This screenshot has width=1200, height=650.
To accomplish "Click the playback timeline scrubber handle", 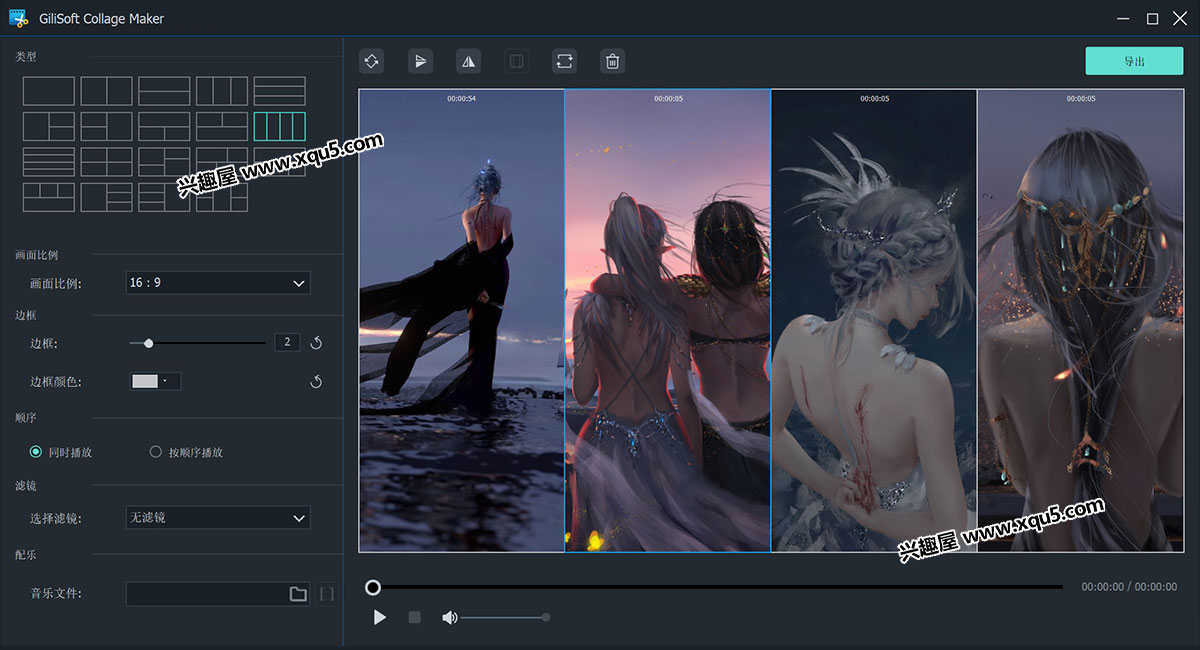I will 373,588.
